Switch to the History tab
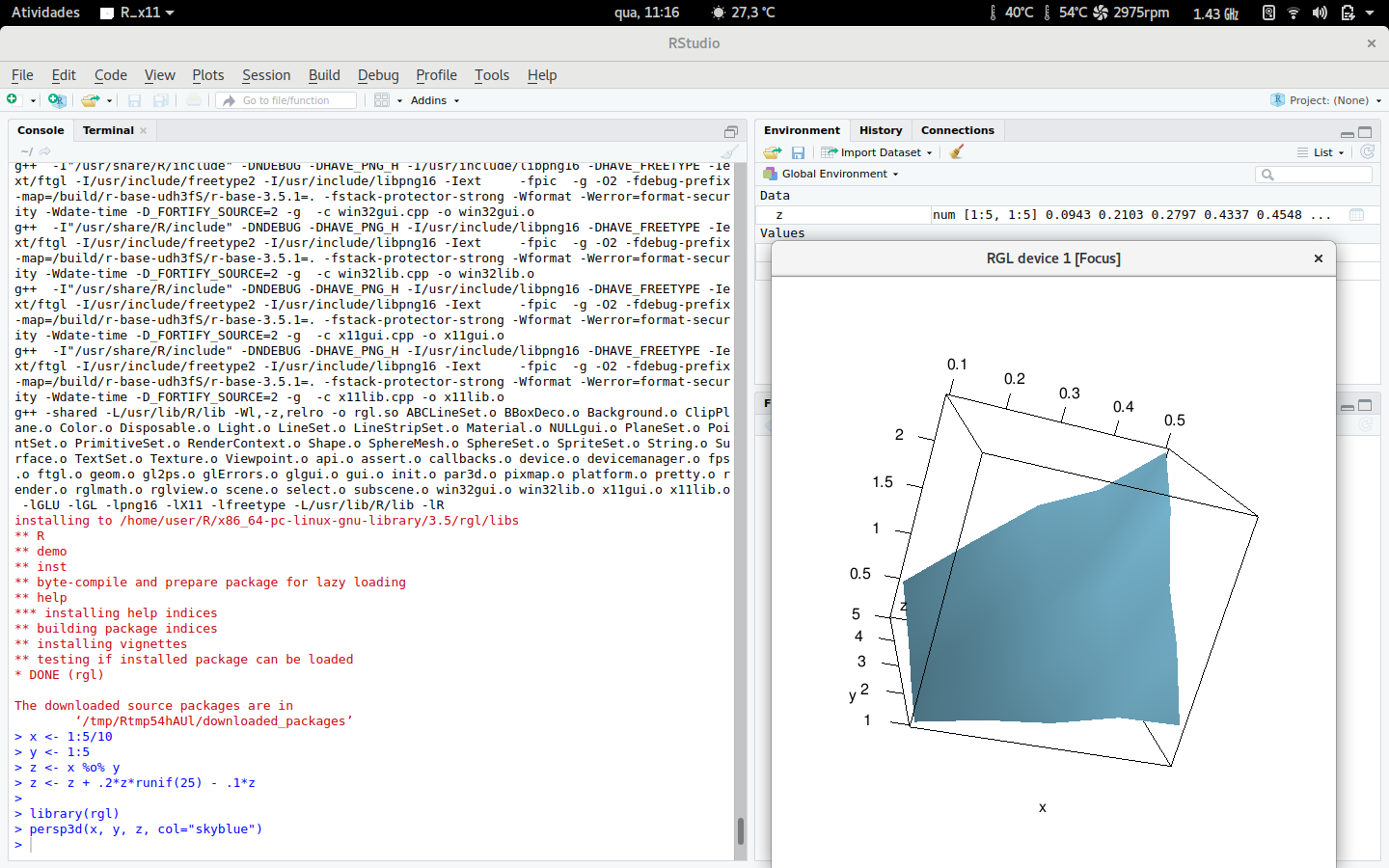 880,130
